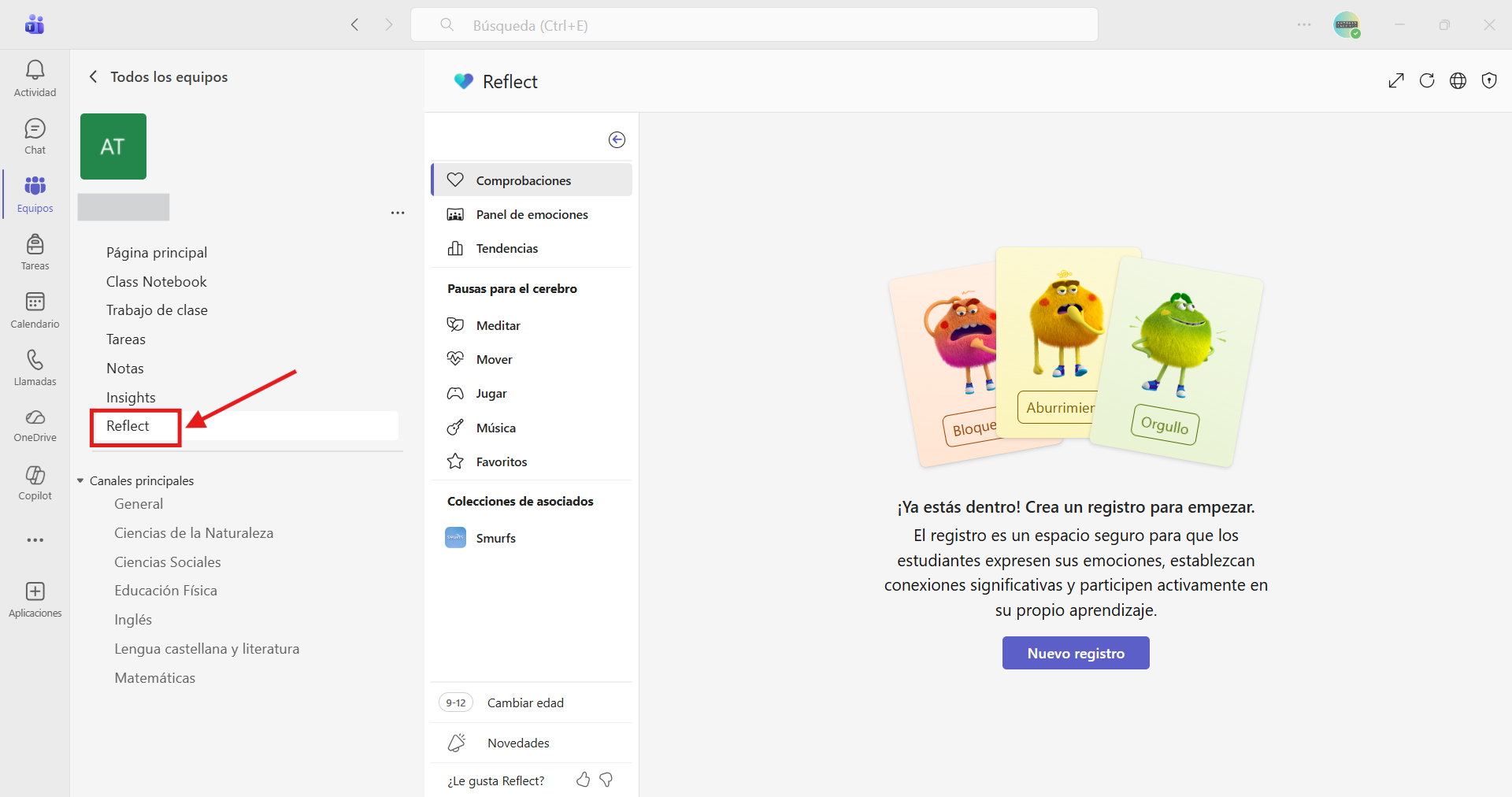Open Tareas in the team menu

pyautogui.click(x=126, y=339)
